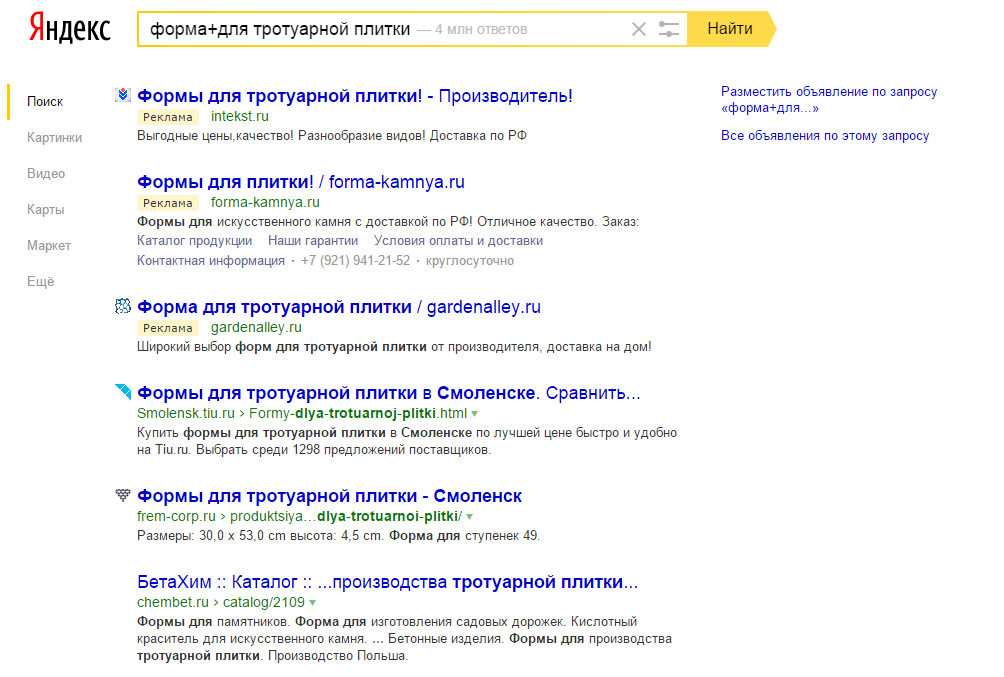Expand the dropdown arrow after frem-corp.ru URL
Viewport: 1004px width, 677px height.
coord(469,517)
